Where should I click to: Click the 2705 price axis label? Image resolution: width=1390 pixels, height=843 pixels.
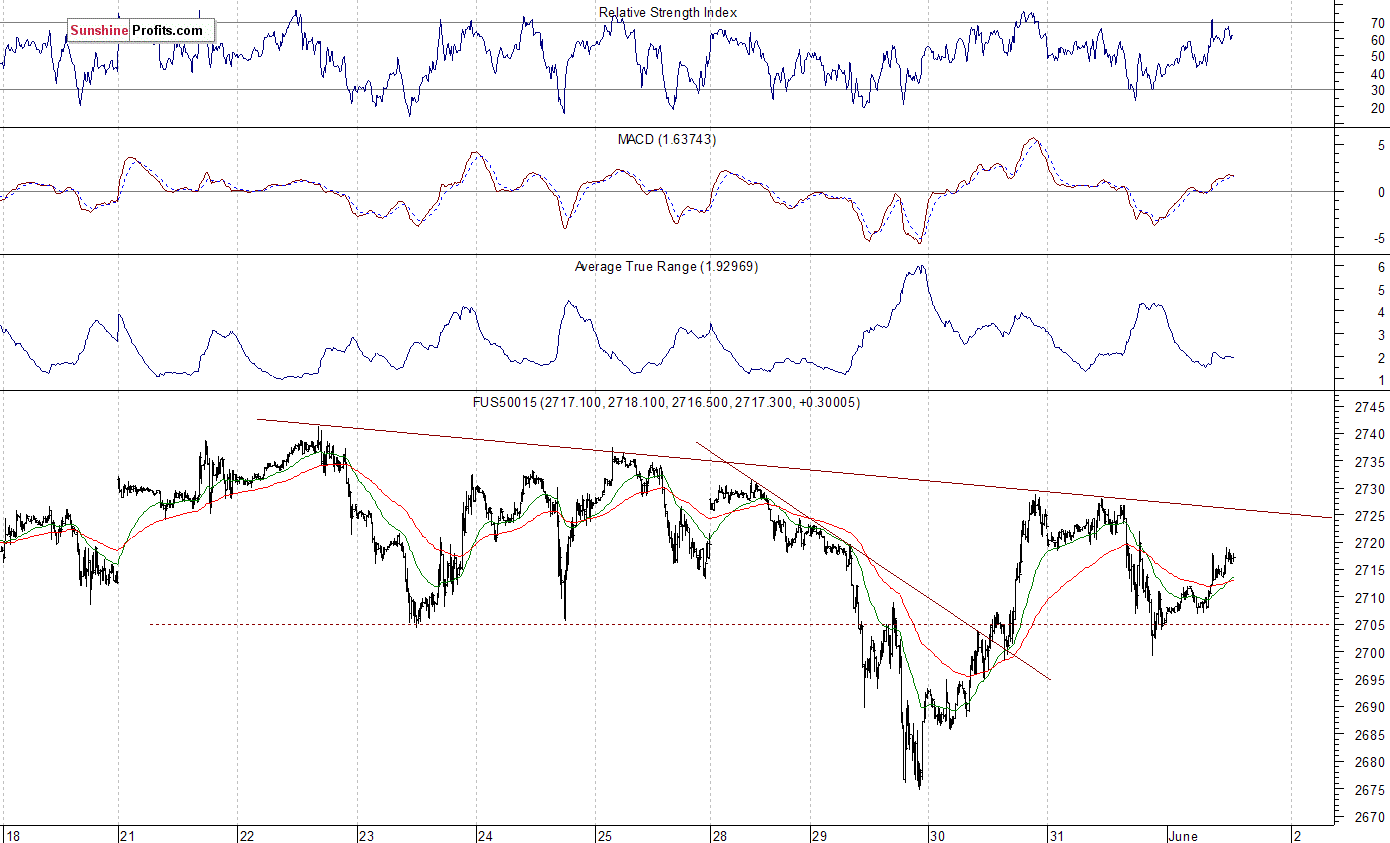point(1371,626)
